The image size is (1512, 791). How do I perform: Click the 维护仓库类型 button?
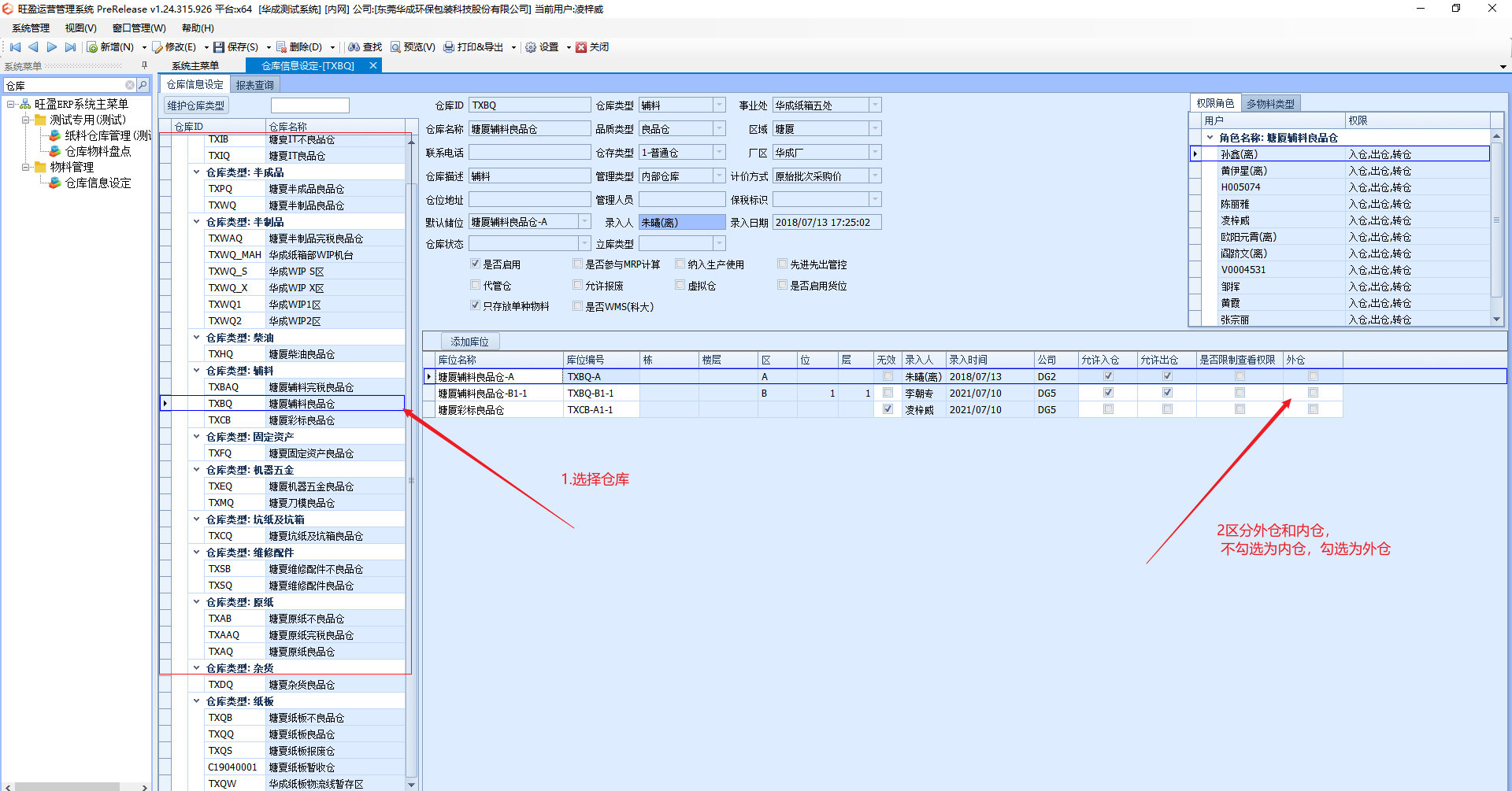pyautogui.click(x=196, y=105)
